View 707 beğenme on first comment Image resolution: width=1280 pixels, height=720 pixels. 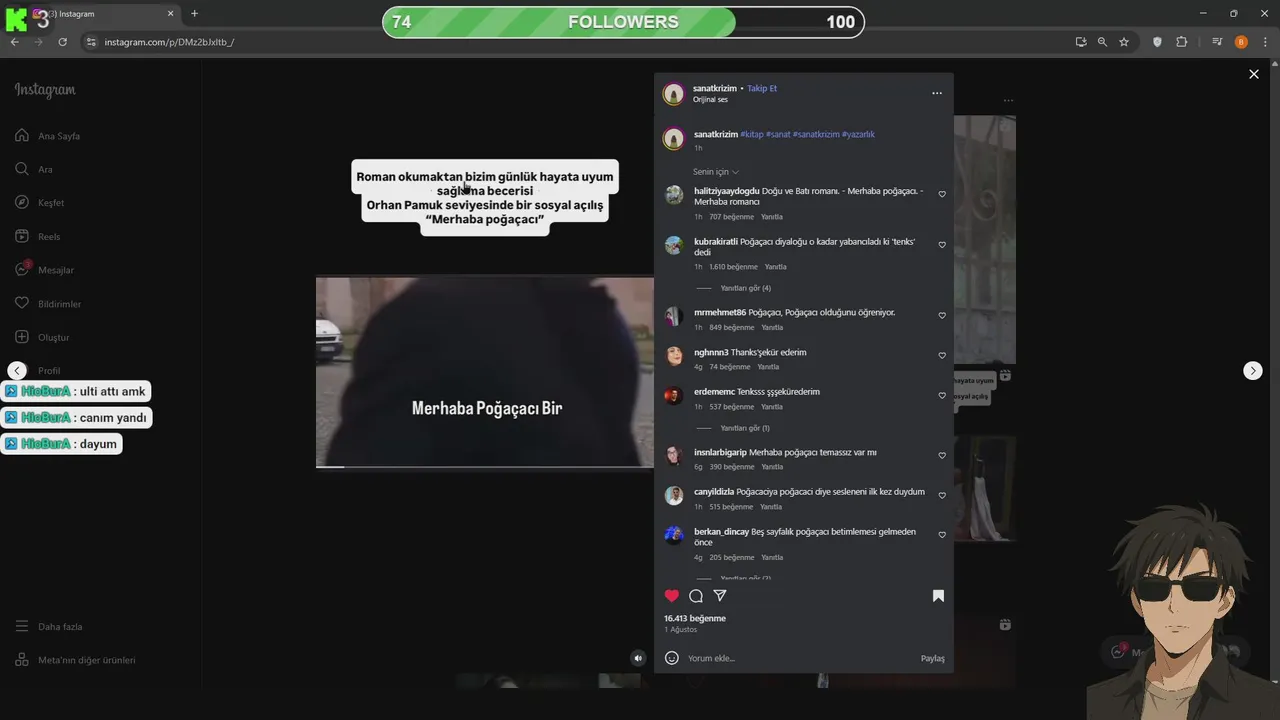(731, 217)
